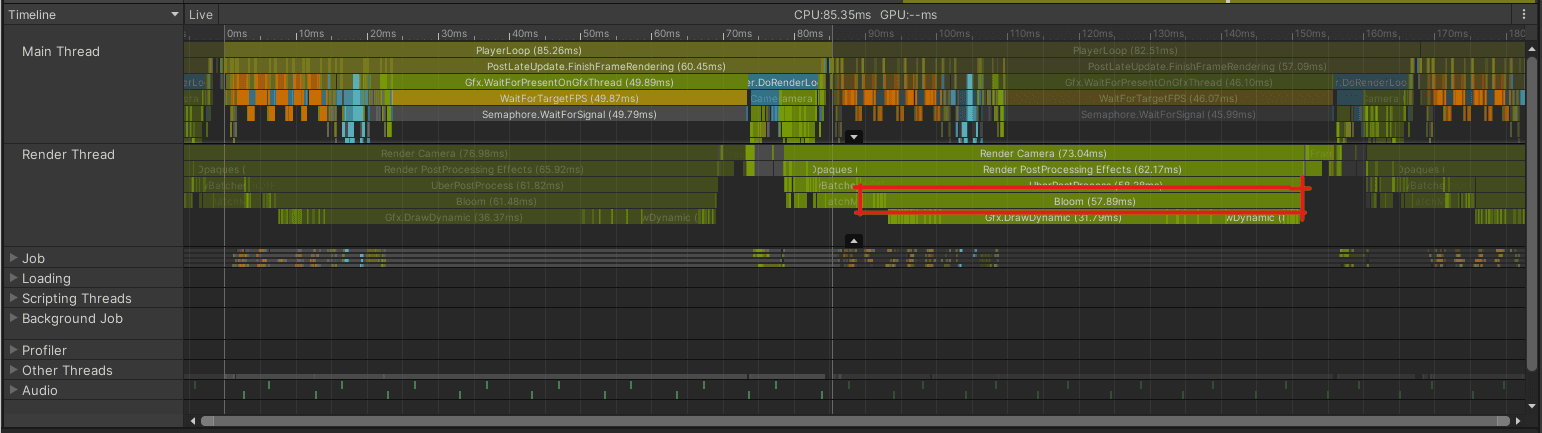The height and width of the screenshot is (433, 1542).
Task: Click the GPU:--ms readout
Action: pos(908,15)
